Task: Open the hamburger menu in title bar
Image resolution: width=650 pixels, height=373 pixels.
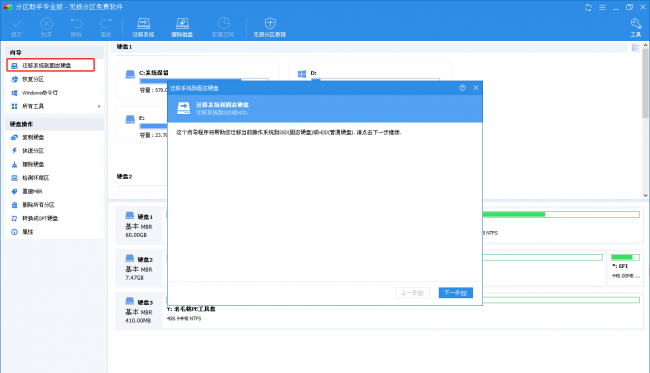Action: click(602, 7)
